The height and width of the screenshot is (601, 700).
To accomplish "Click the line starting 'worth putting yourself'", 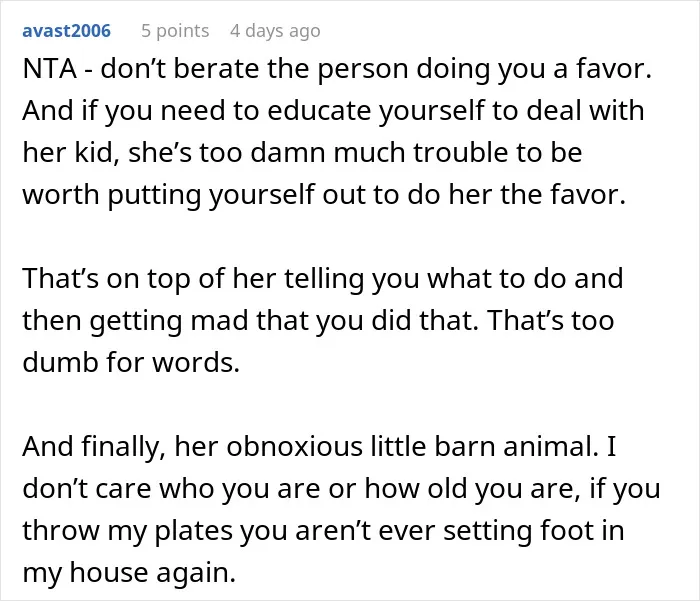I will pyautogui.click(x=324, y=195).
